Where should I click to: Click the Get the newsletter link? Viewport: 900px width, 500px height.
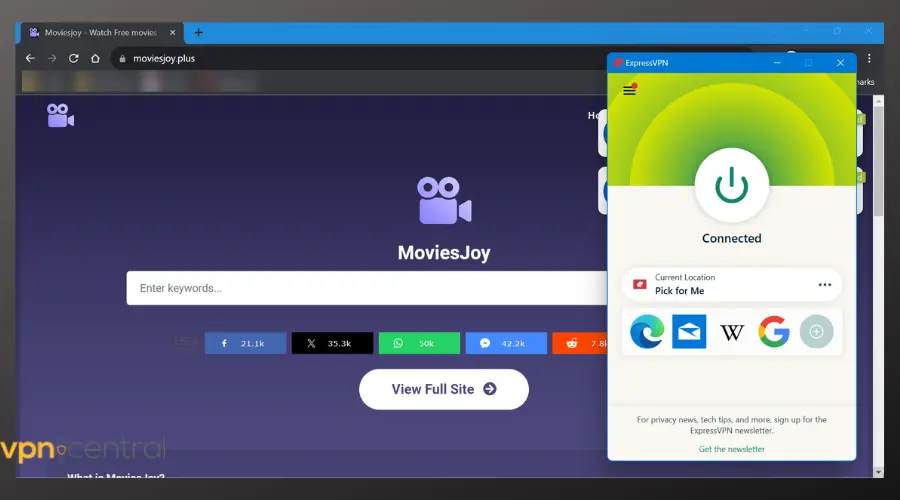[731, 449]
